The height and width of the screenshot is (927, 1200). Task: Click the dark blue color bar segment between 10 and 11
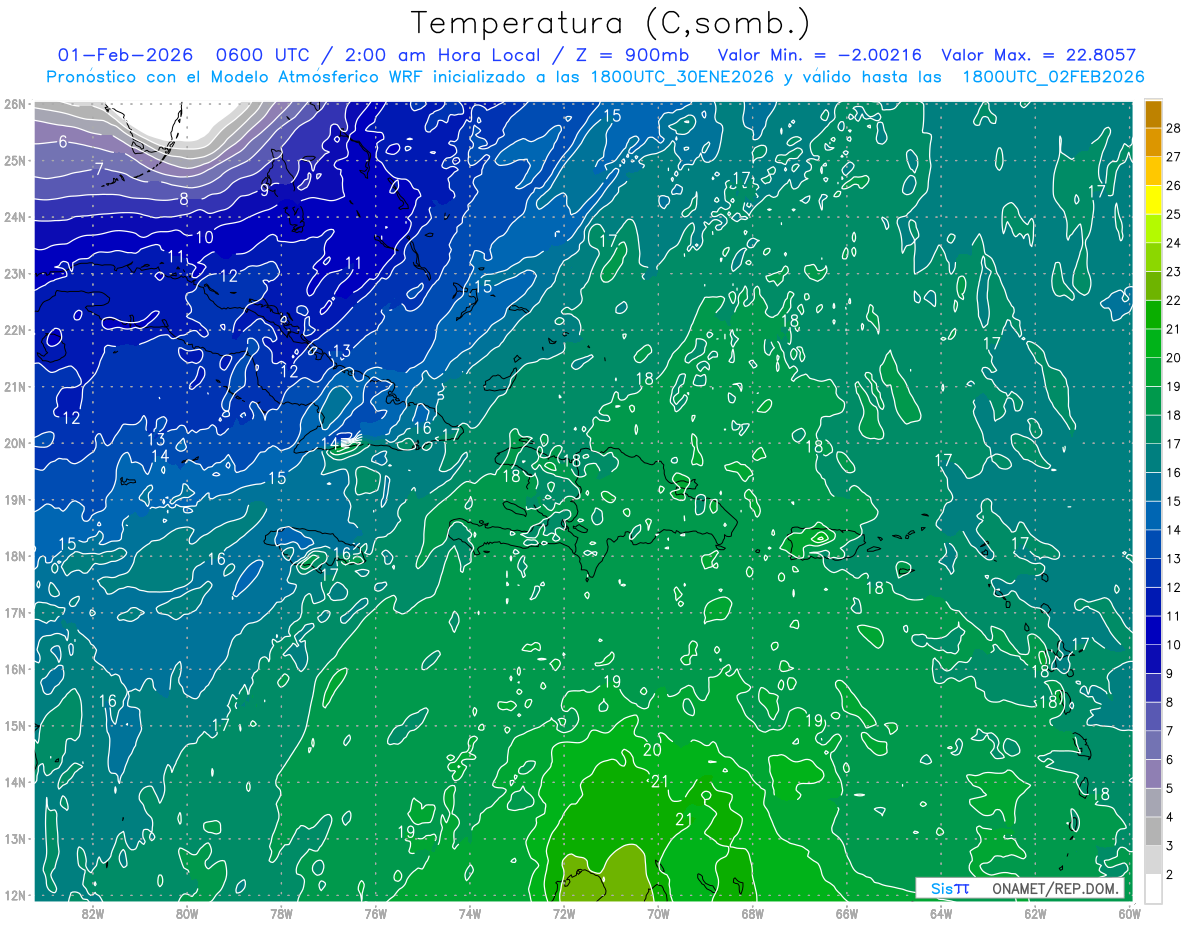pos(1153,630)
